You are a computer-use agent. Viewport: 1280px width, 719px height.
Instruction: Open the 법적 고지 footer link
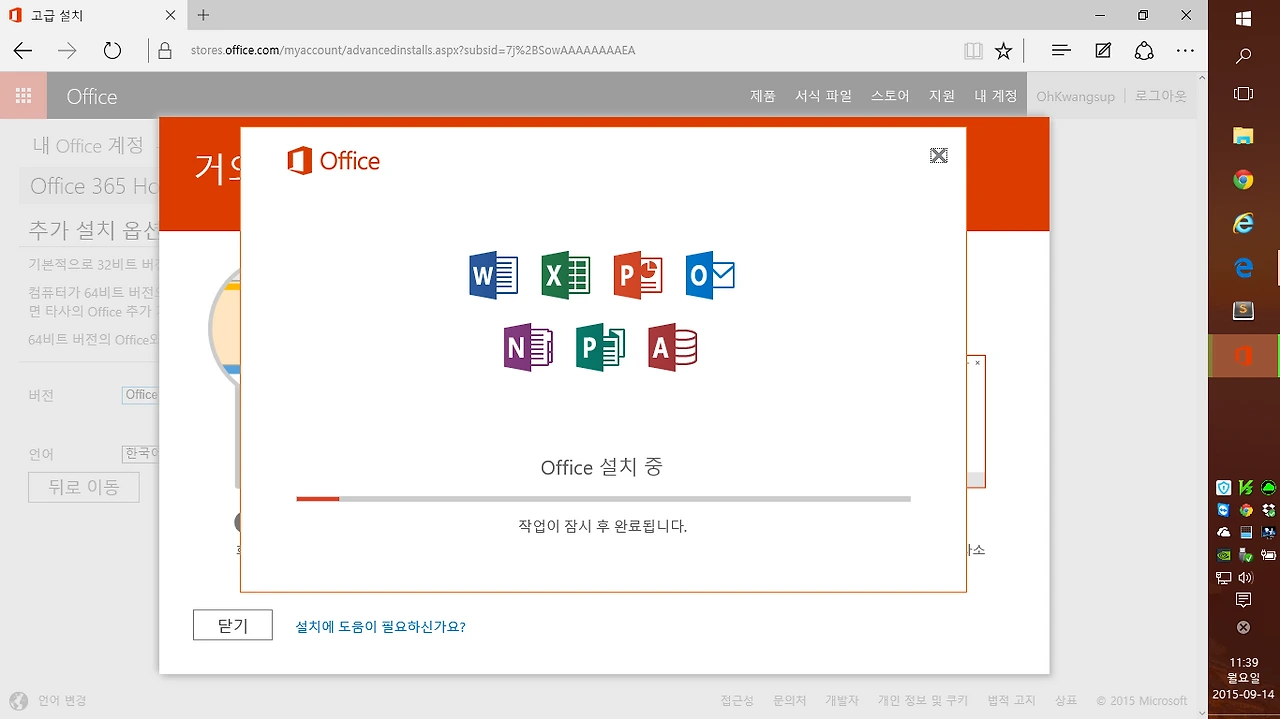tap(1011, 701)
